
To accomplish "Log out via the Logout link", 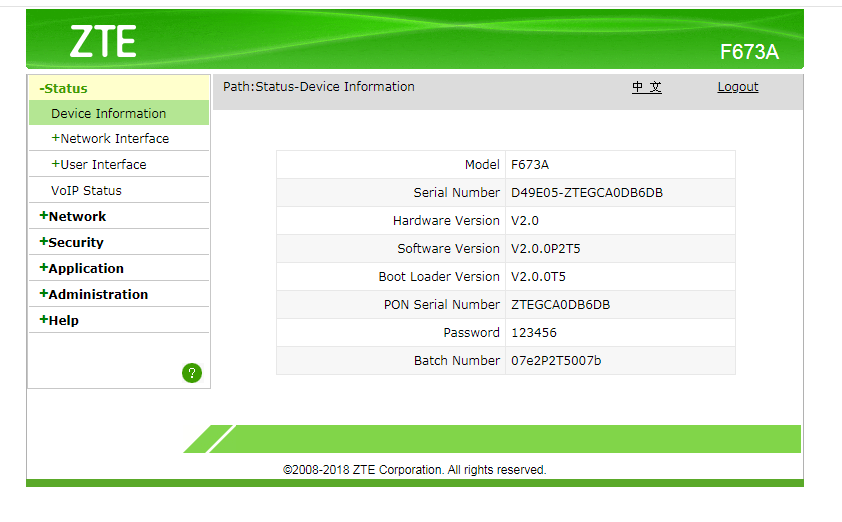I will (738, 87).
